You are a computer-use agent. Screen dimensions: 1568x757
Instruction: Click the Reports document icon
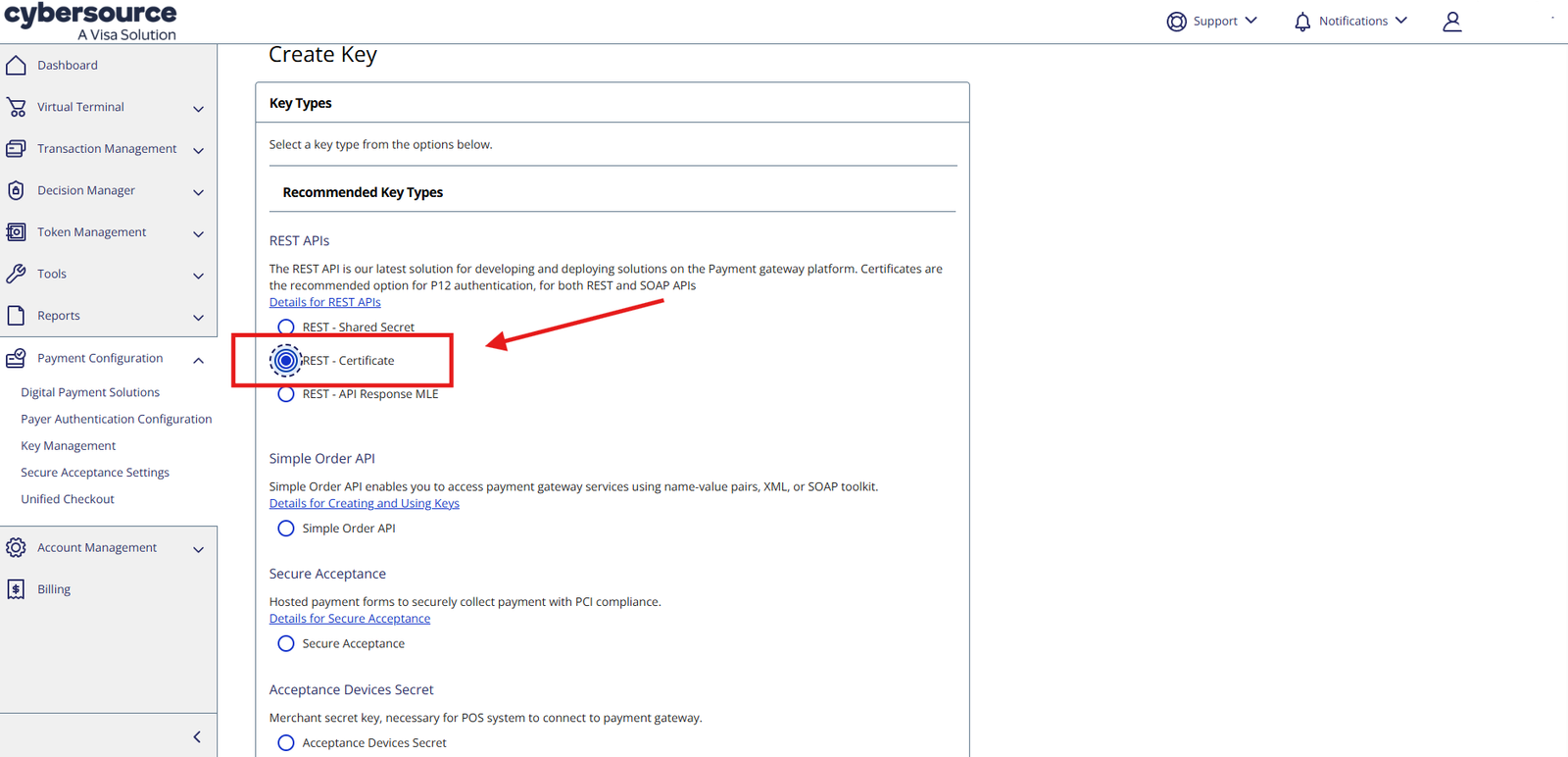click(x=16, y=316)
